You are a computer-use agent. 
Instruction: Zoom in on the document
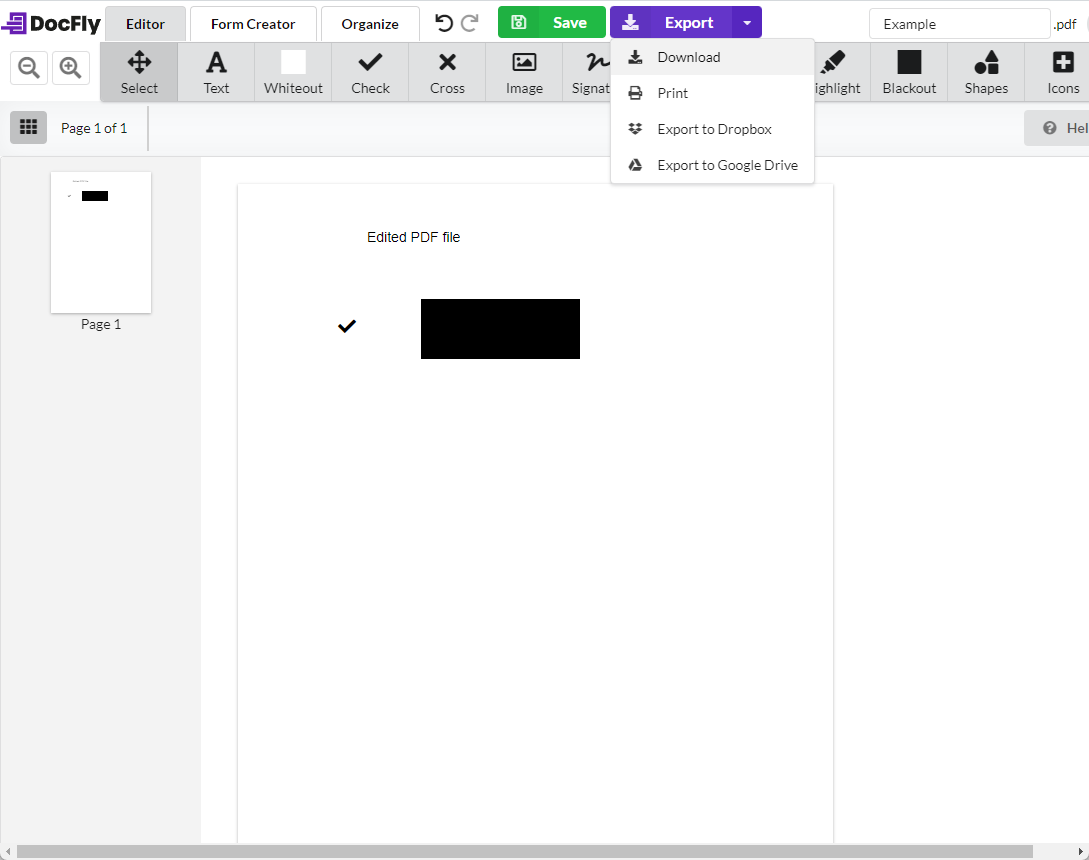pos(70,67)
